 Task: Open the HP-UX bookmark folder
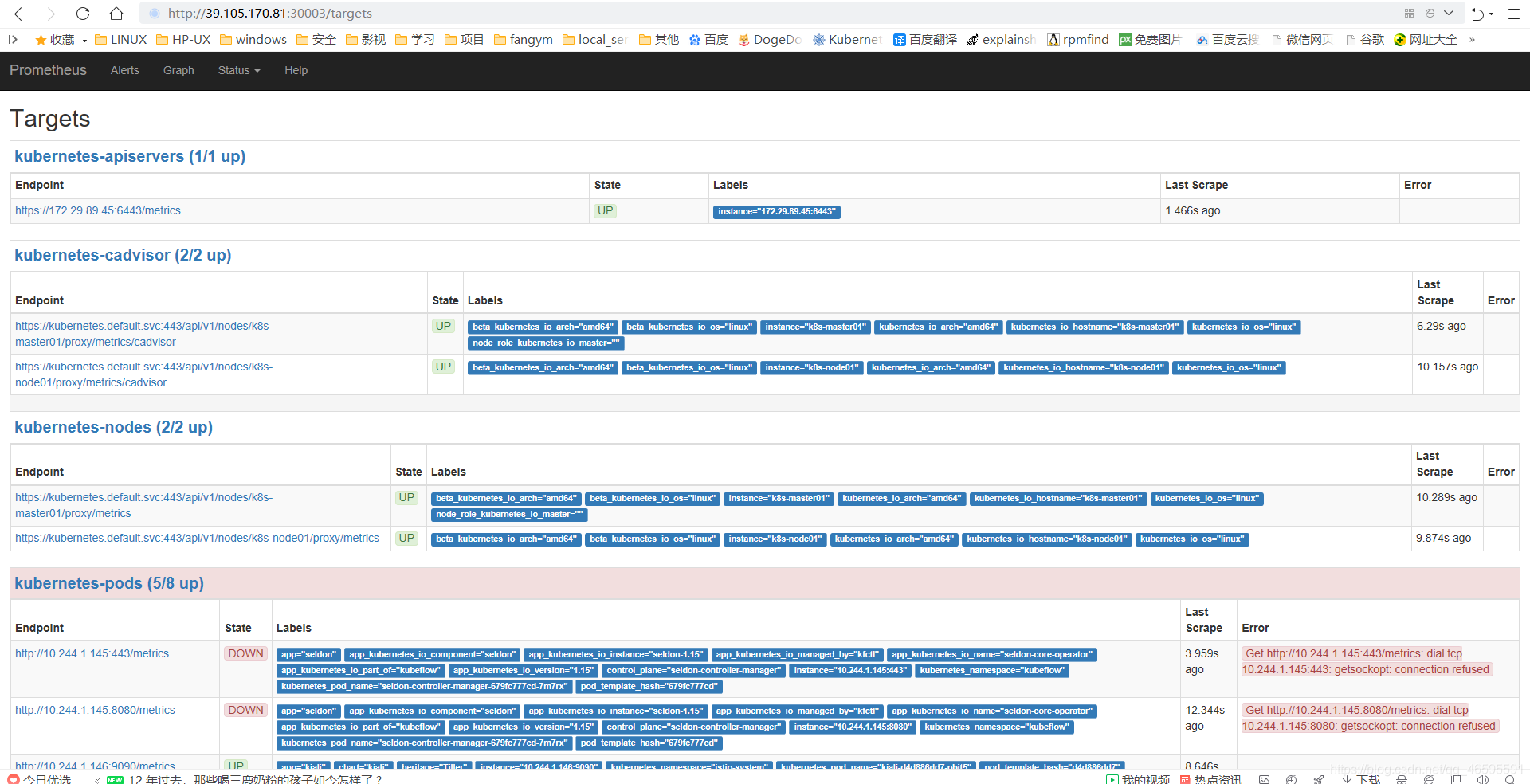[183, 39]
